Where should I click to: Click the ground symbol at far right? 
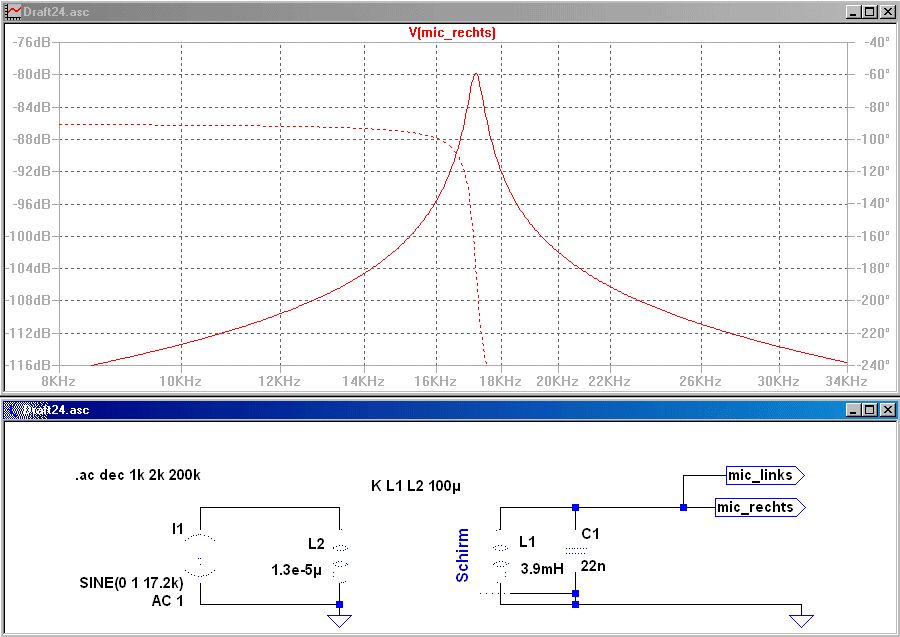(x=801, y=620)
